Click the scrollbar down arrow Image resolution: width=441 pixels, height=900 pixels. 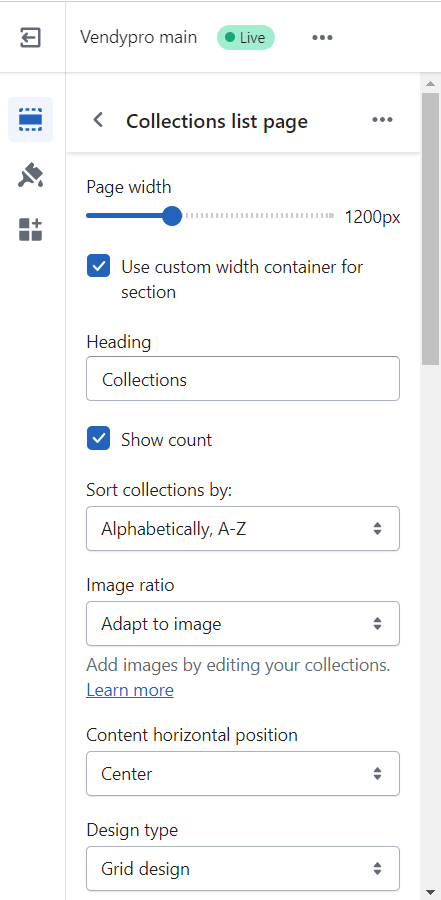(x=430, y=892)
